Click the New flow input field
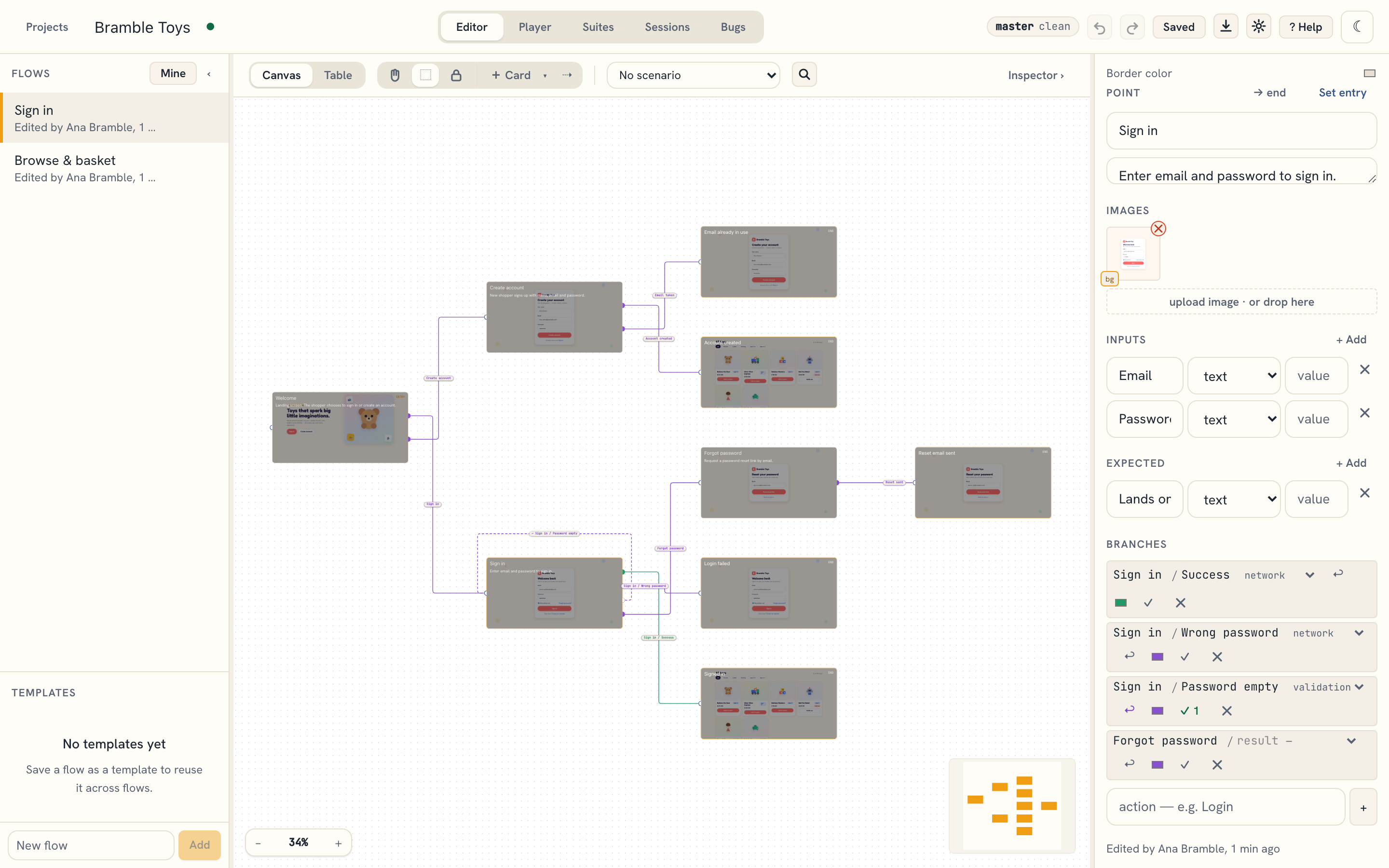Viewport: 1389px width, 868px height. click(91, 845)
